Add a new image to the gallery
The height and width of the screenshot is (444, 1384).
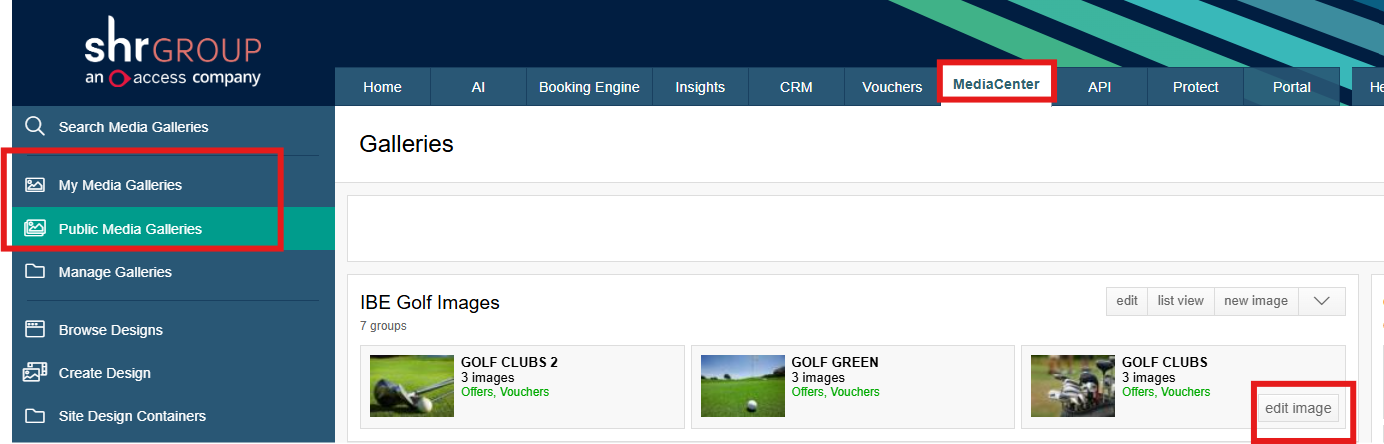click(x=1256, y=301)
